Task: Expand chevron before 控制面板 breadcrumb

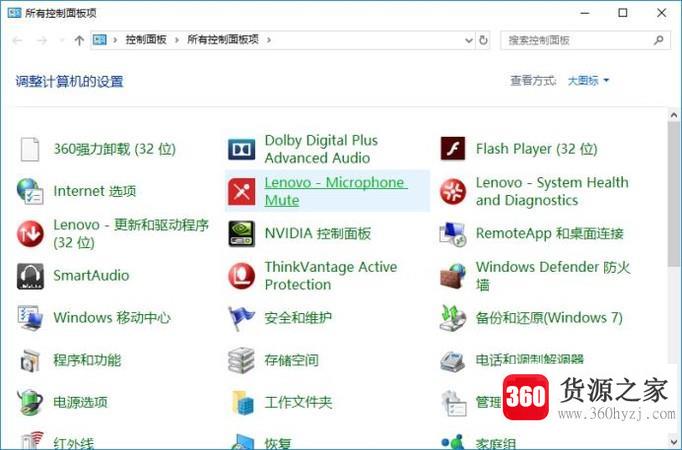Action: 115,40
